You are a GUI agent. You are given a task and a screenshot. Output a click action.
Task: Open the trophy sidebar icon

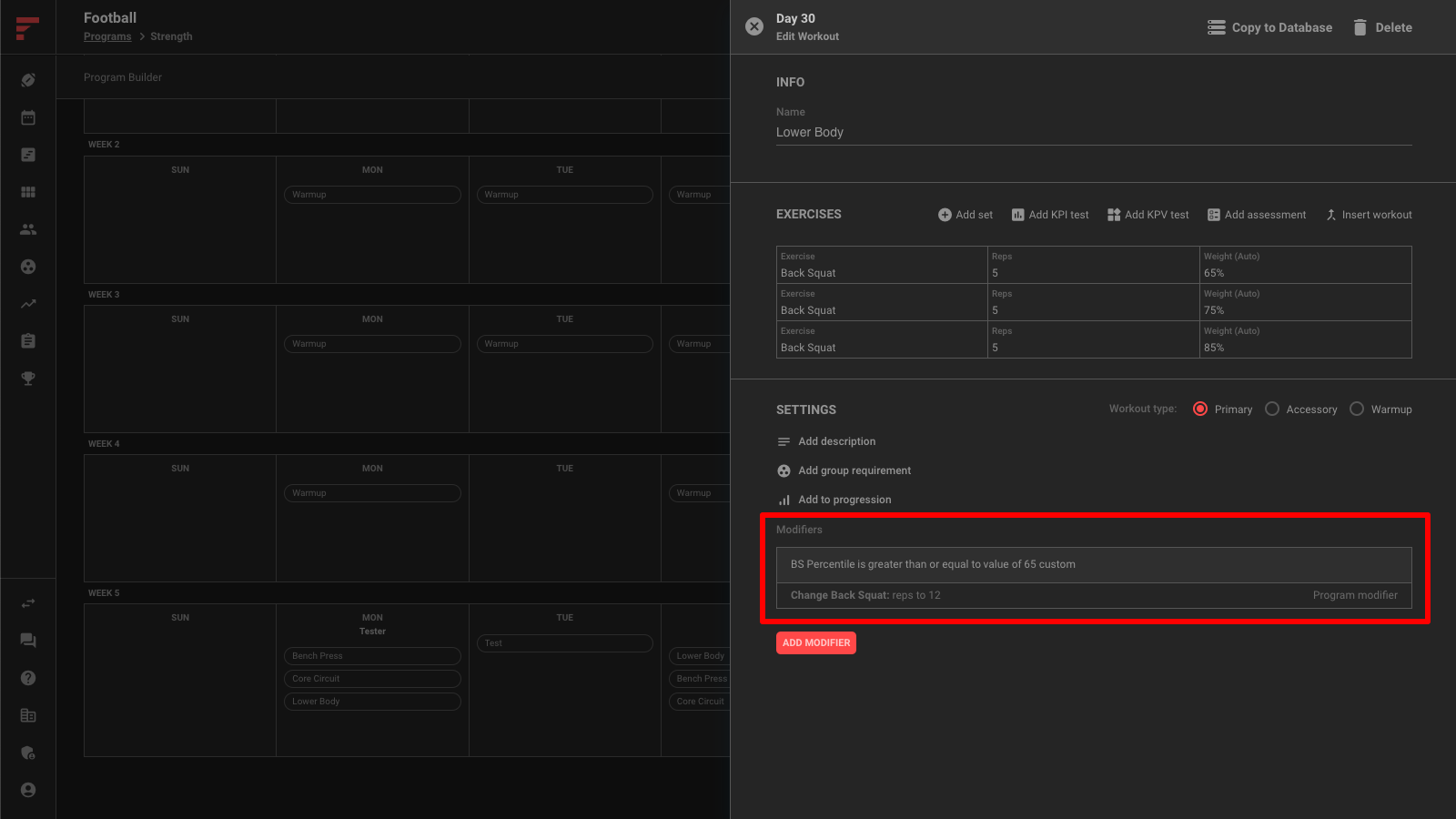pyautogui.click(x=28, y=379)
